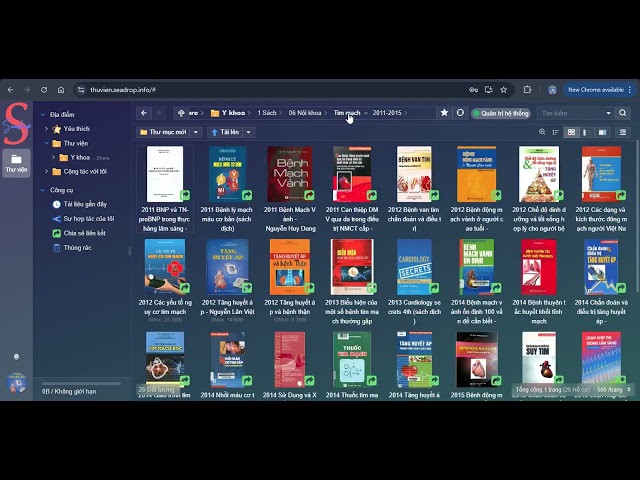
Task: Click the New Chrome available button
Action: (x=599, y=90)
